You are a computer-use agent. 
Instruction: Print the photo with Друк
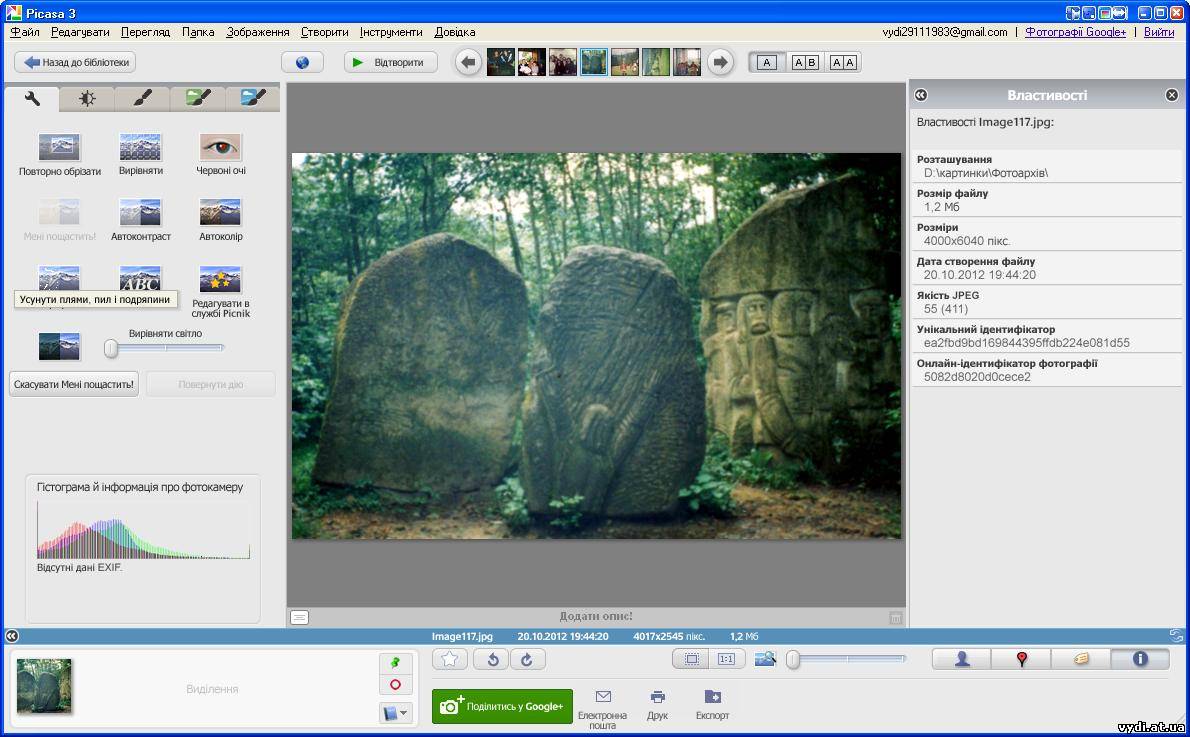point(657,705)
